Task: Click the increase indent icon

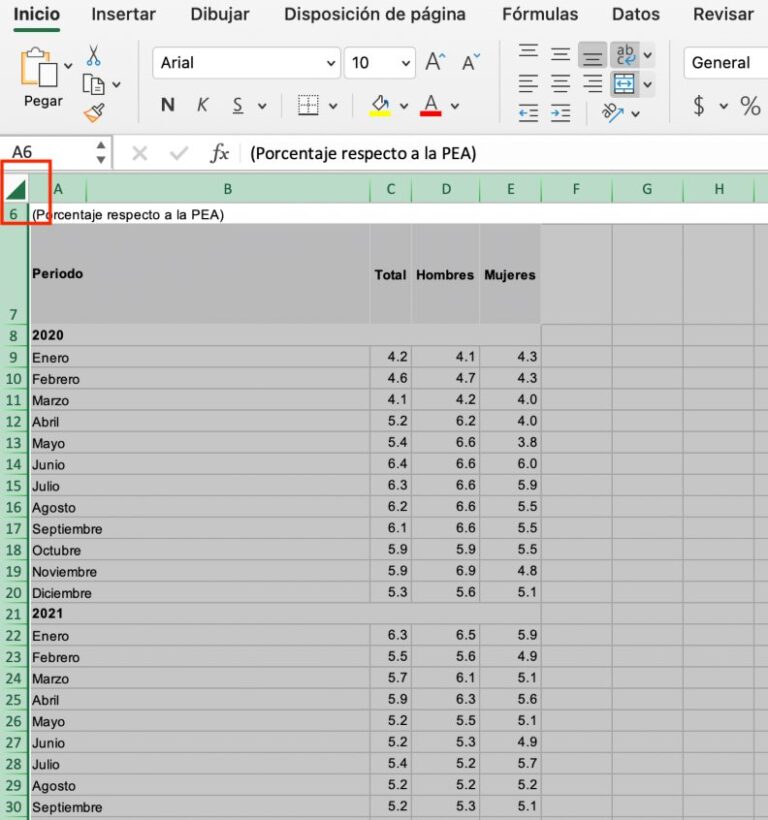Action: (x=561, y=113)
